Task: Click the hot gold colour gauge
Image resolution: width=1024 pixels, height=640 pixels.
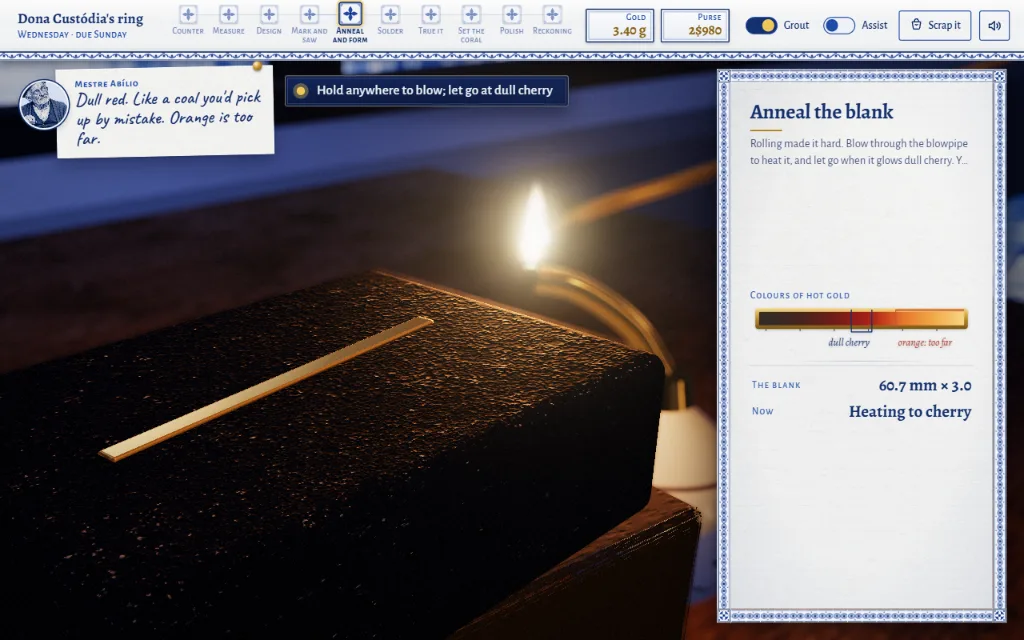Action: click(x=861, y=319)
